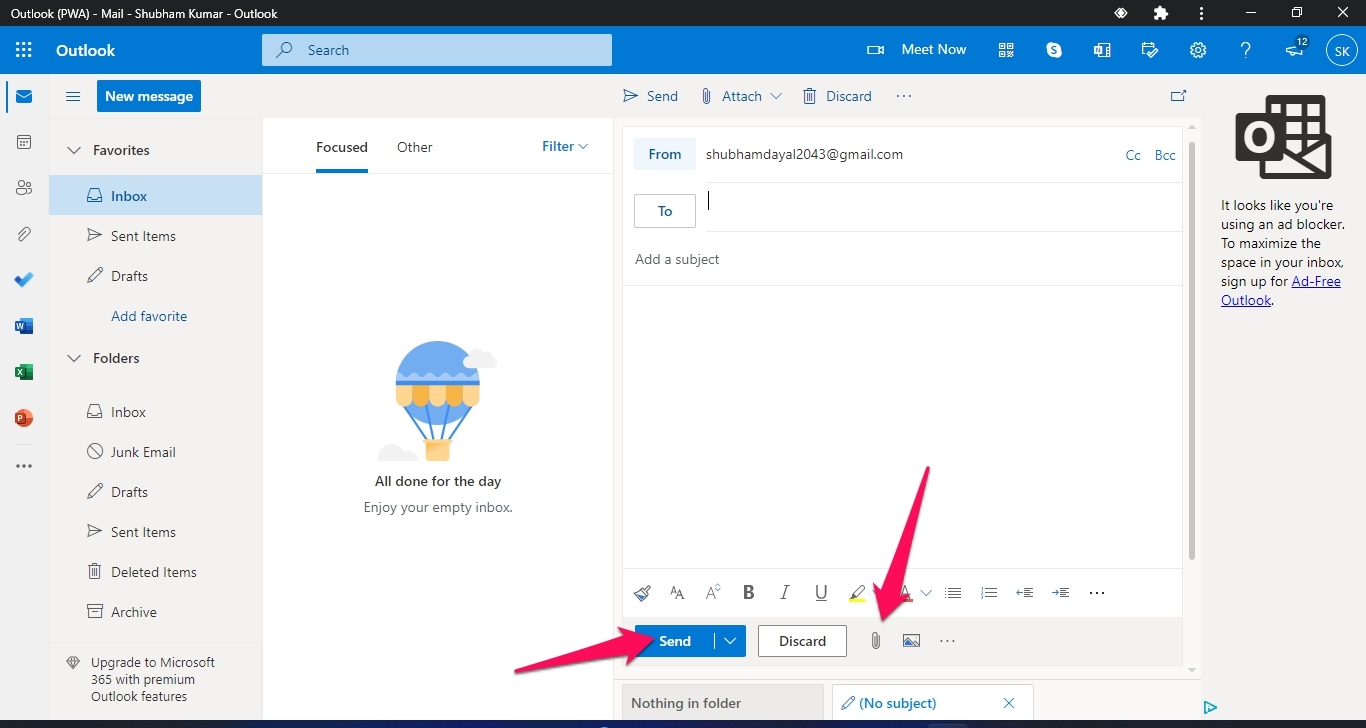Toggle italic formatting in compose toolbar
Viewport: 1366px width, 728px height.
(785, 593)
